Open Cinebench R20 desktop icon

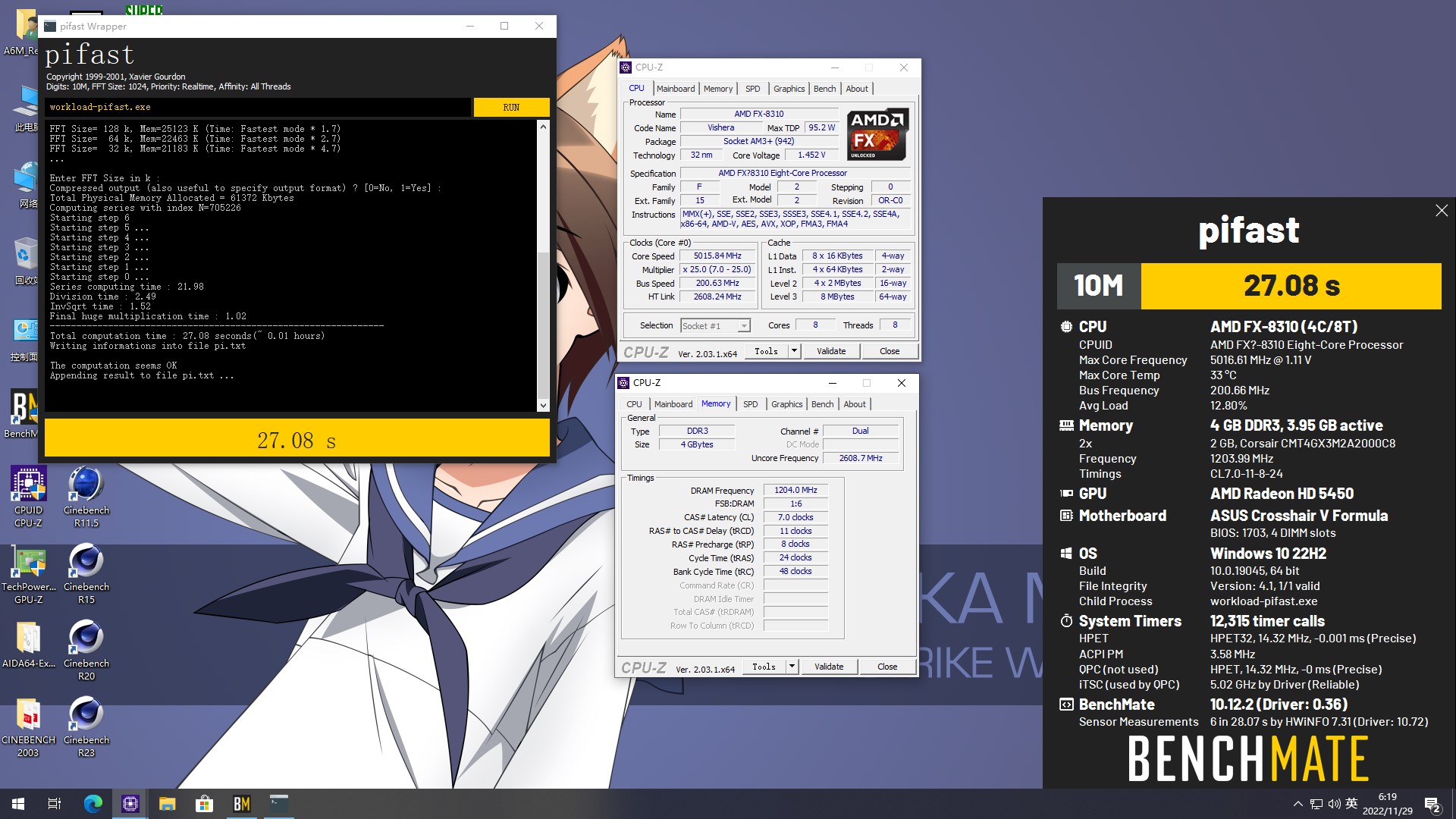coord(86,650)
